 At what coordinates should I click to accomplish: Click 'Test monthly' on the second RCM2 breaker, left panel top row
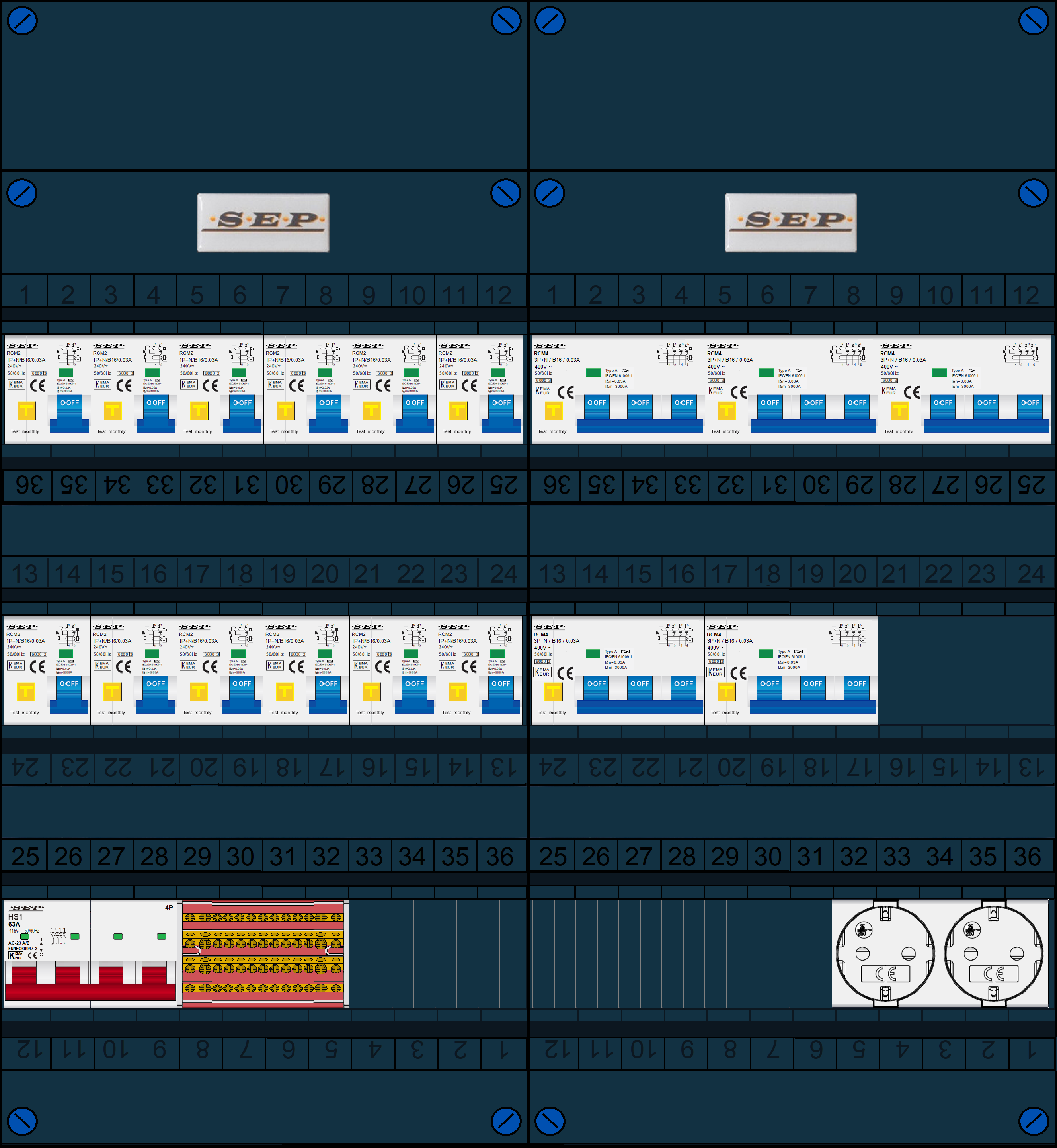coord(111,431)
